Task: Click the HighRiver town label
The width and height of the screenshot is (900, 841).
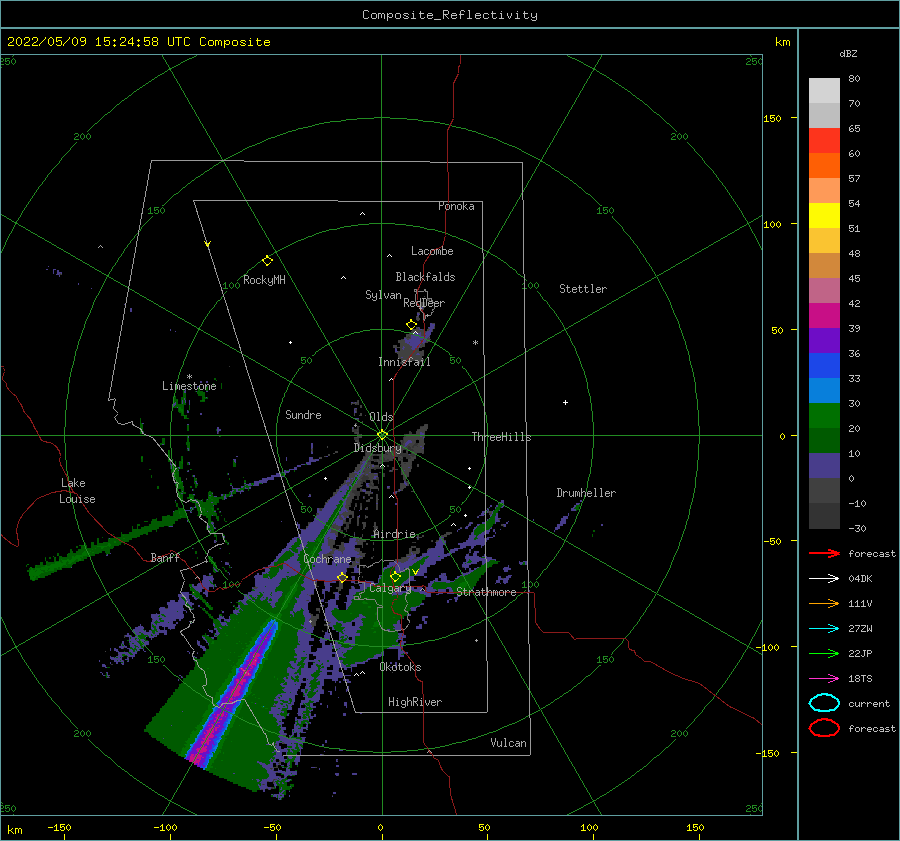Action: [x=415, y=702]
